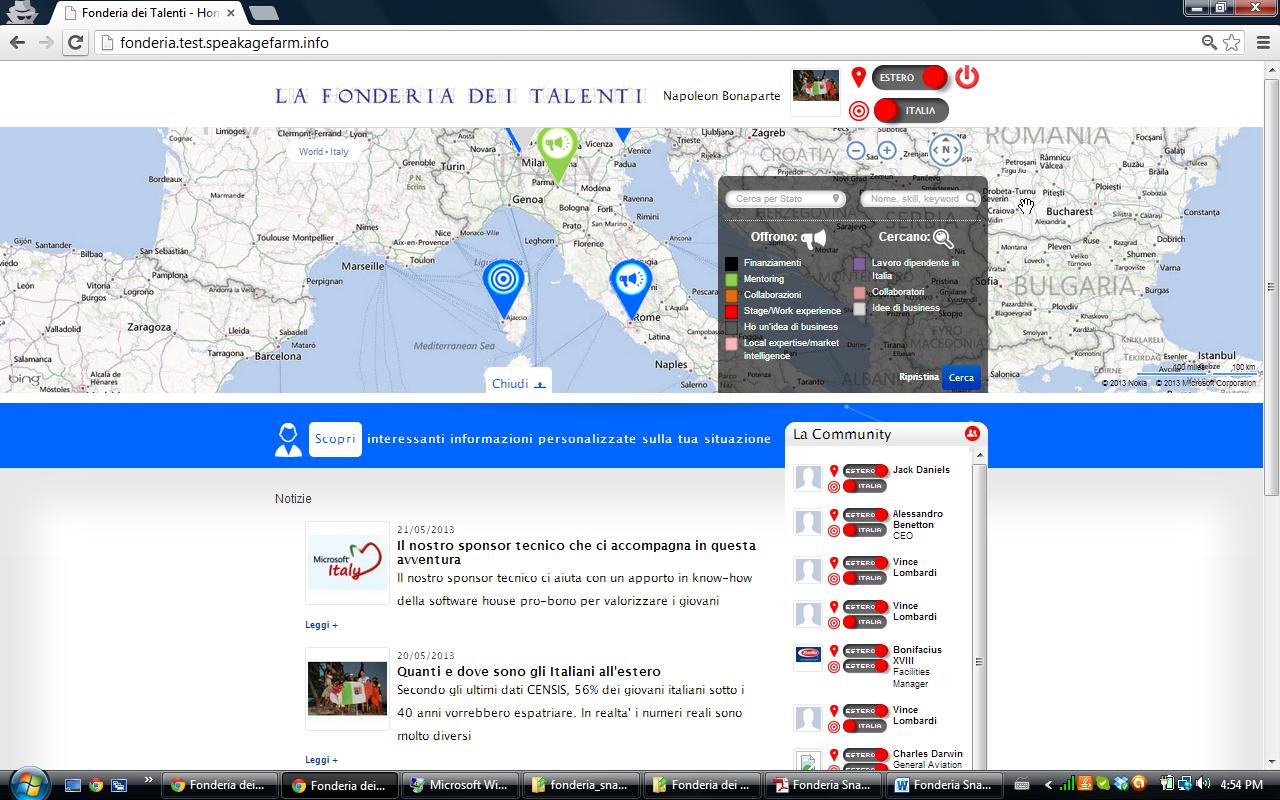This screenshot has height=800, width=1280.
Task: Click the red power logout icon
Action: point(966,77)
